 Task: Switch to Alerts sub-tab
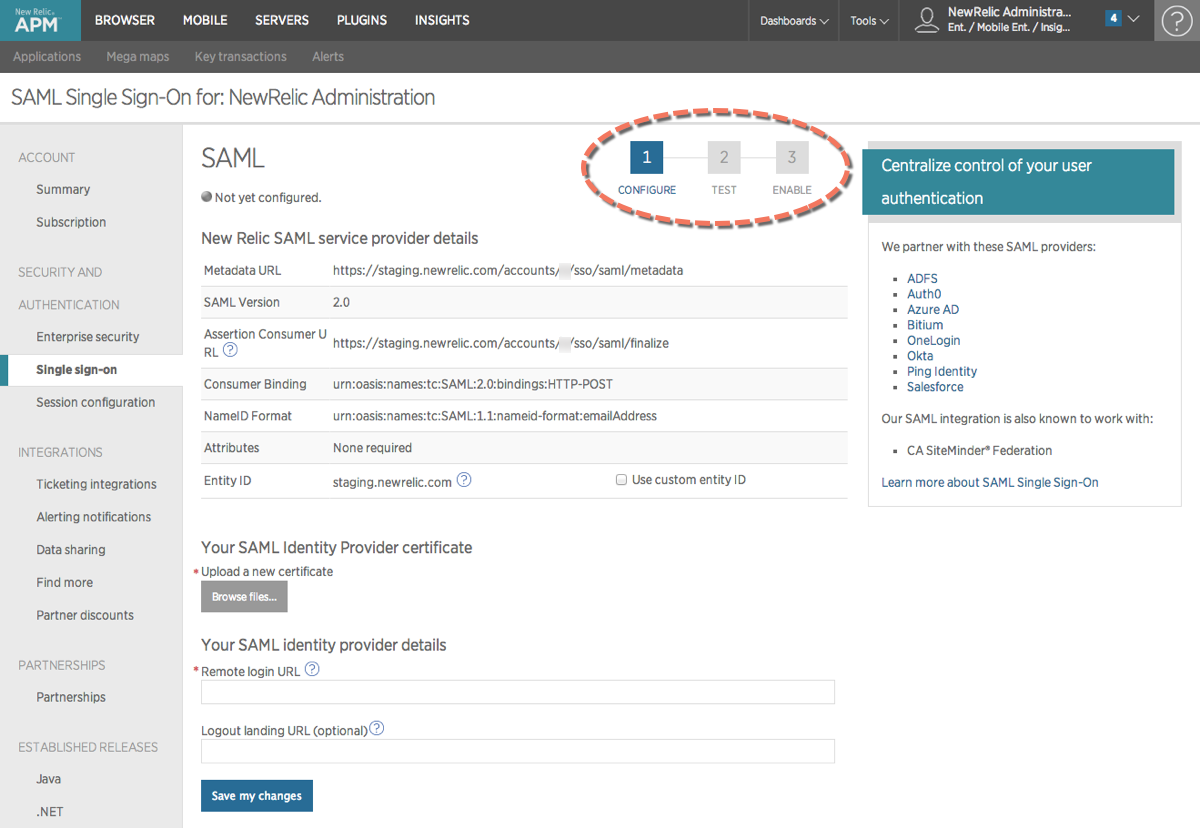pos(328,57)
